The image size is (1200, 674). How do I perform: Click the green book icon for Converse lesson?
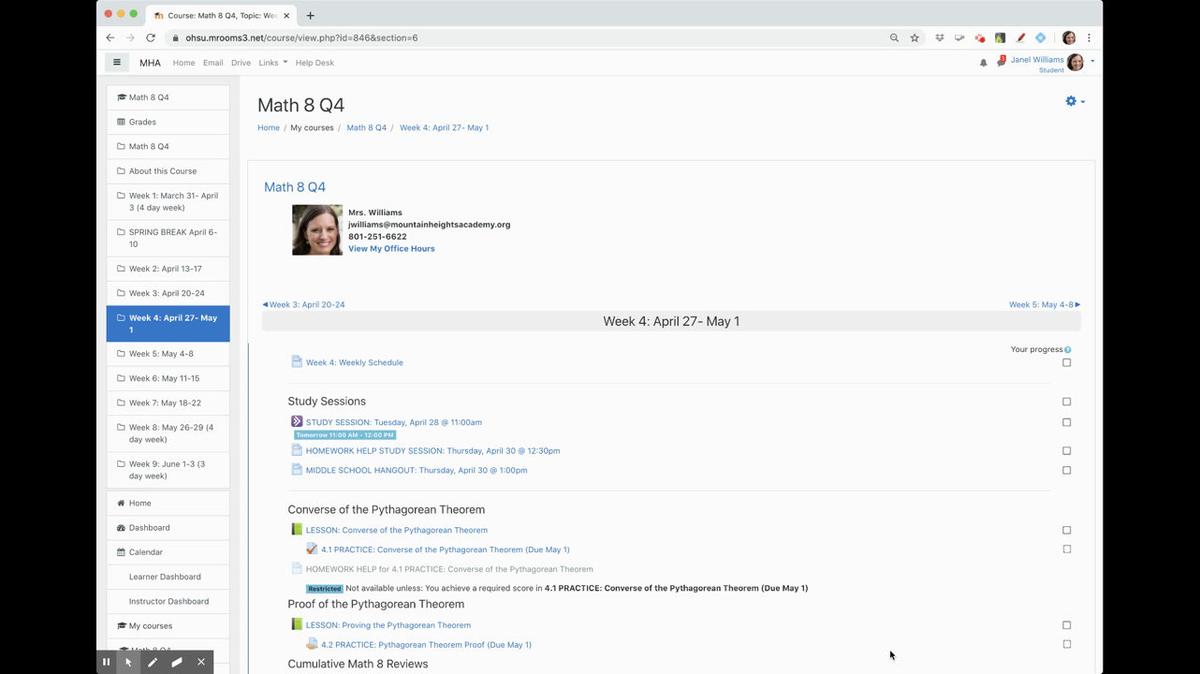[296, 530]
